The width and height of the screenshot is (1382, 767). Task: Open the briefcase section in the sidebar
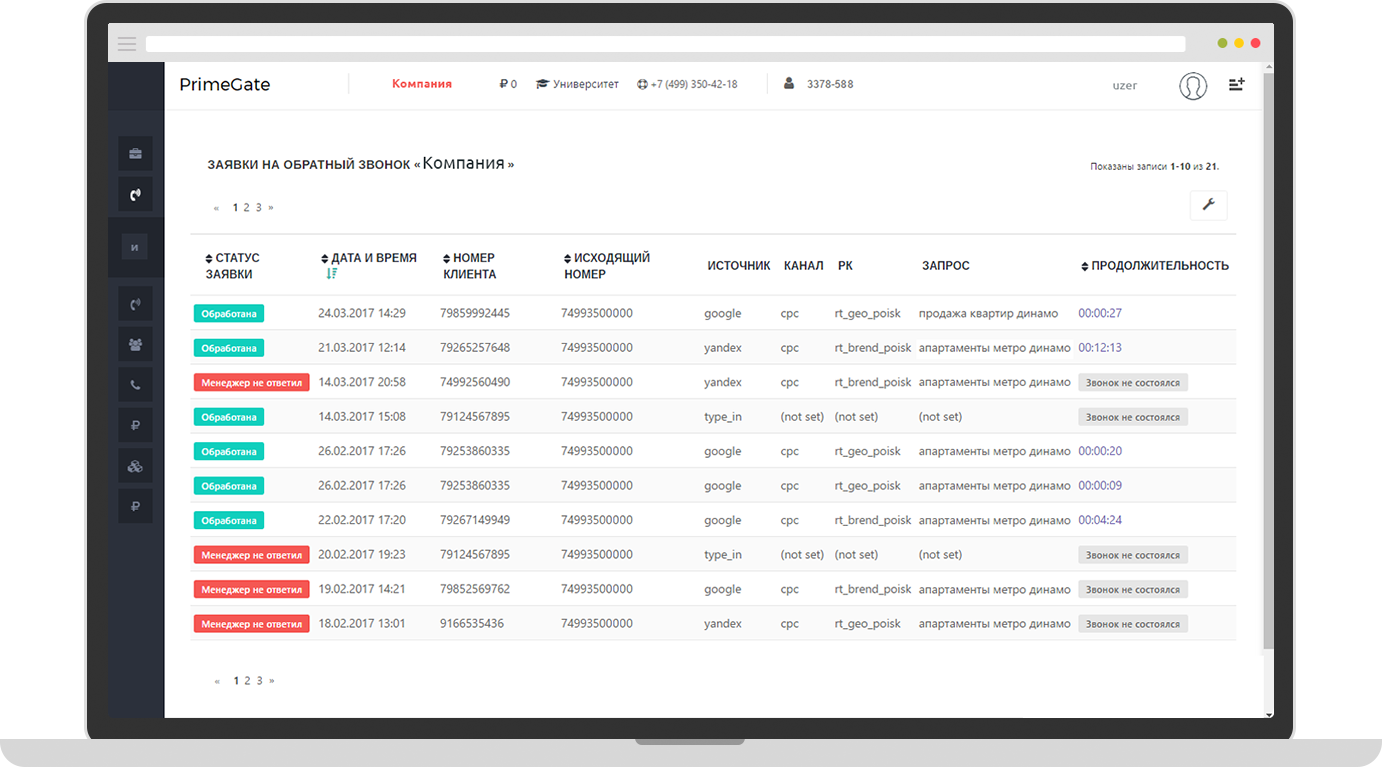click(135, 154)
